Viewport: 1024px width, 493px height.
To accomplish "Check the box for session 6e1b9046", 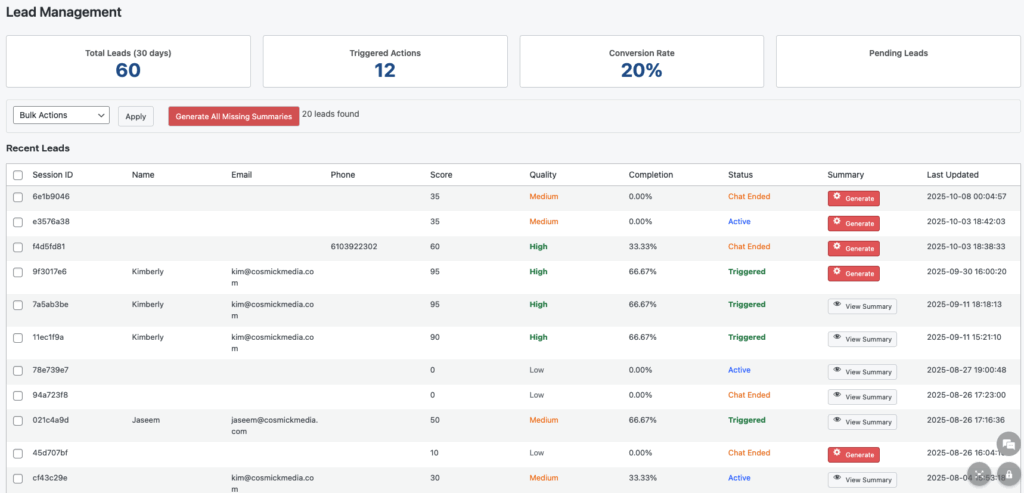I will [x=18, y=197].
